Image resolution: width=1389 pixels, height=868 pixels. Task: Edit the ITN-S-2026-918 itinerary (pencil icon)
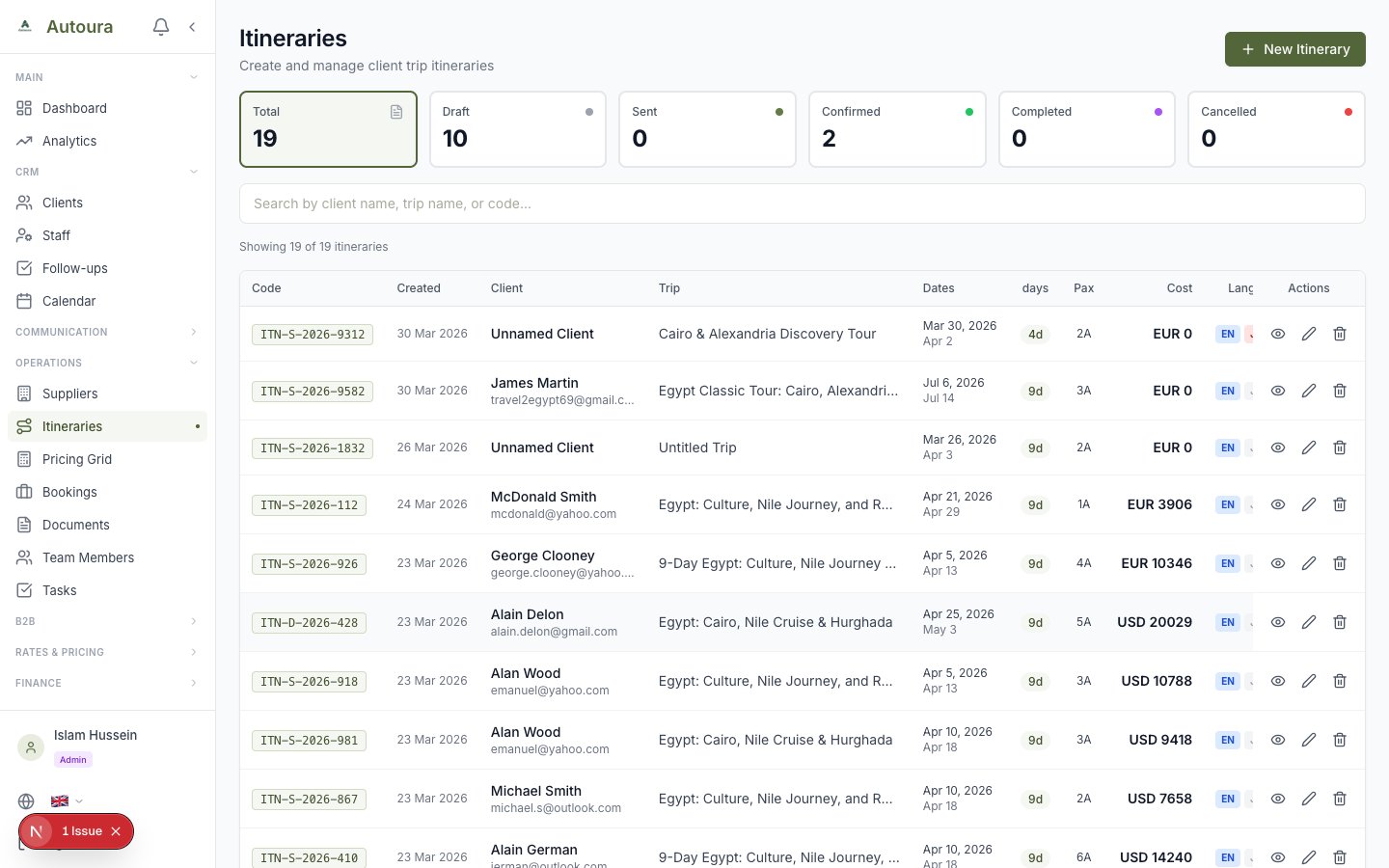coord(1309,681)
